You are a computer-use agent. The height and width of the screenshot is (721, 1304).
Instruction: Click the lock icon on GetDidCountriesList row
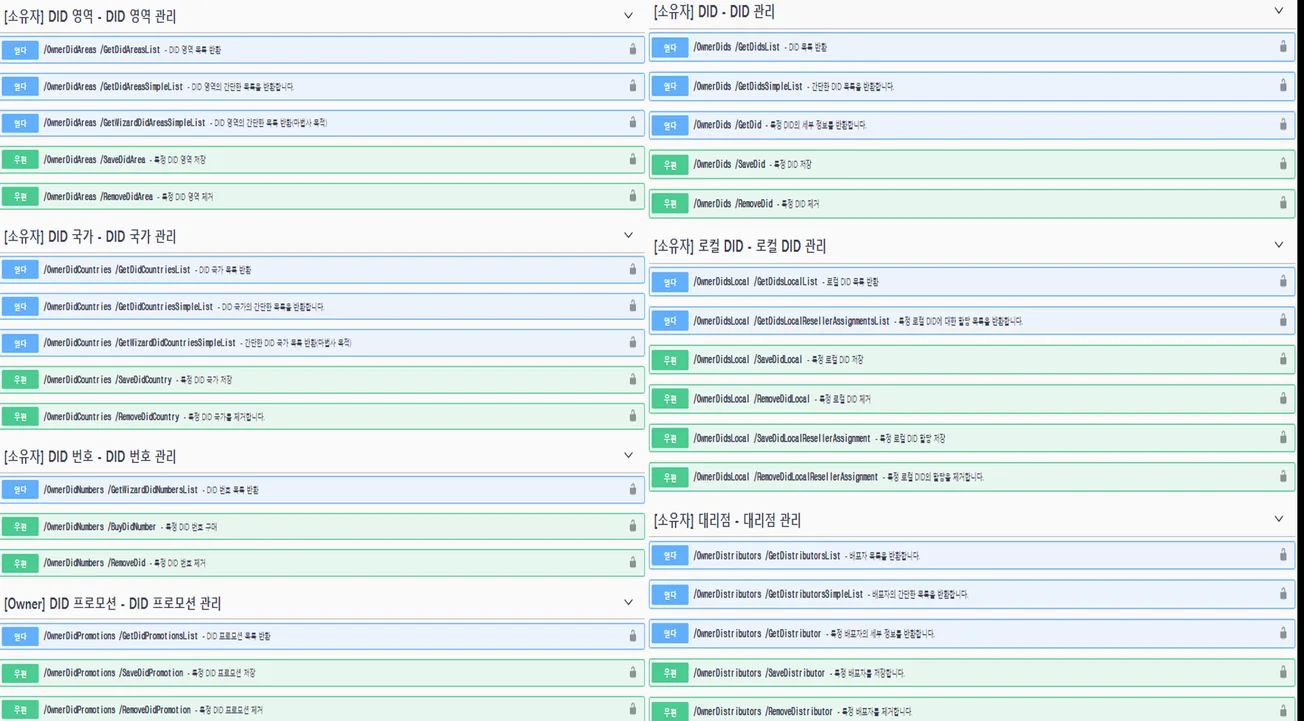tap(632, 269)
